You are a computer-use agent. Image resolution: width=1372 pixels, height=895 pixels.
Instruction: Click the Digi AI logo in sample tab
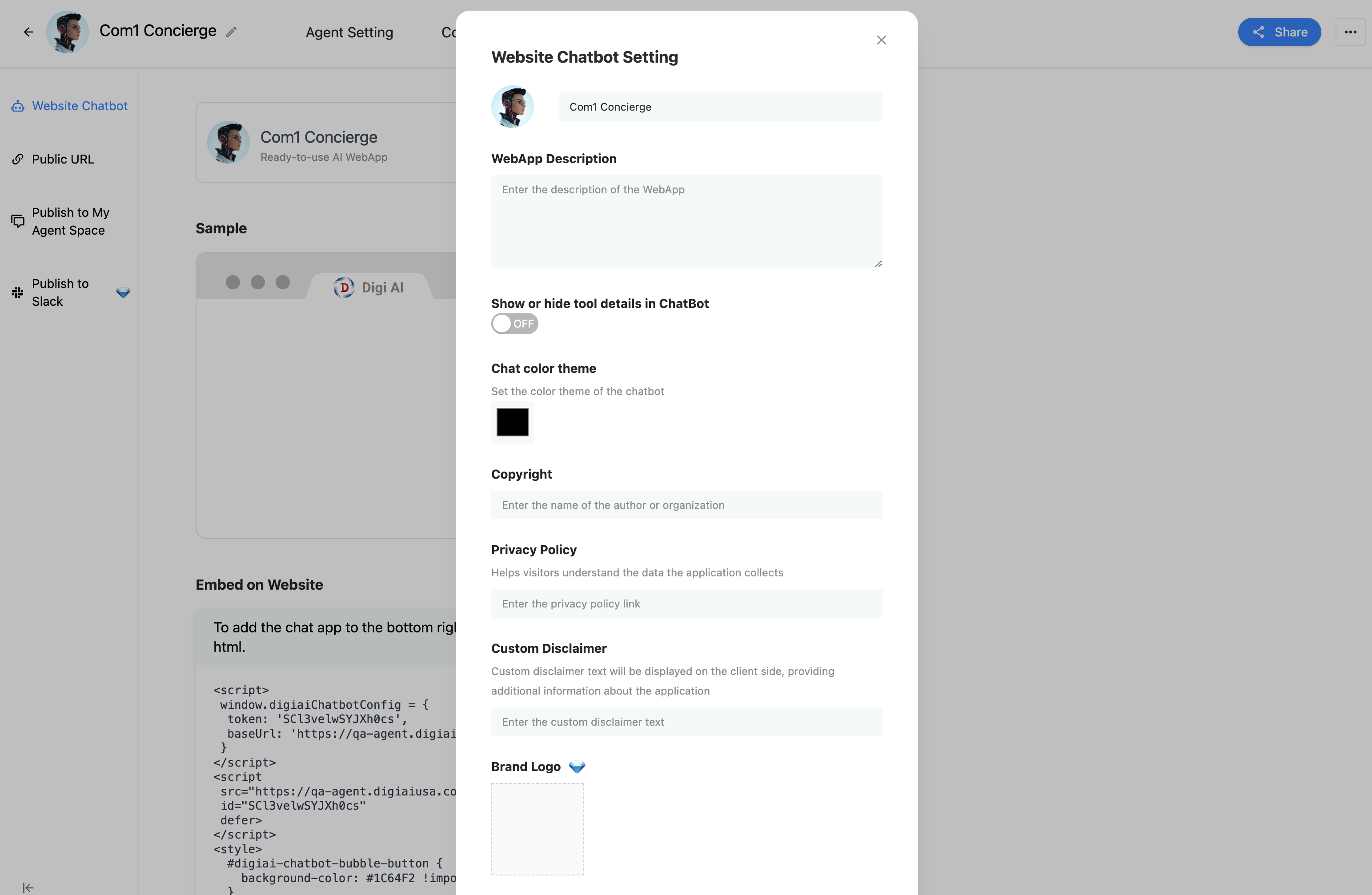tap(344, 287)
